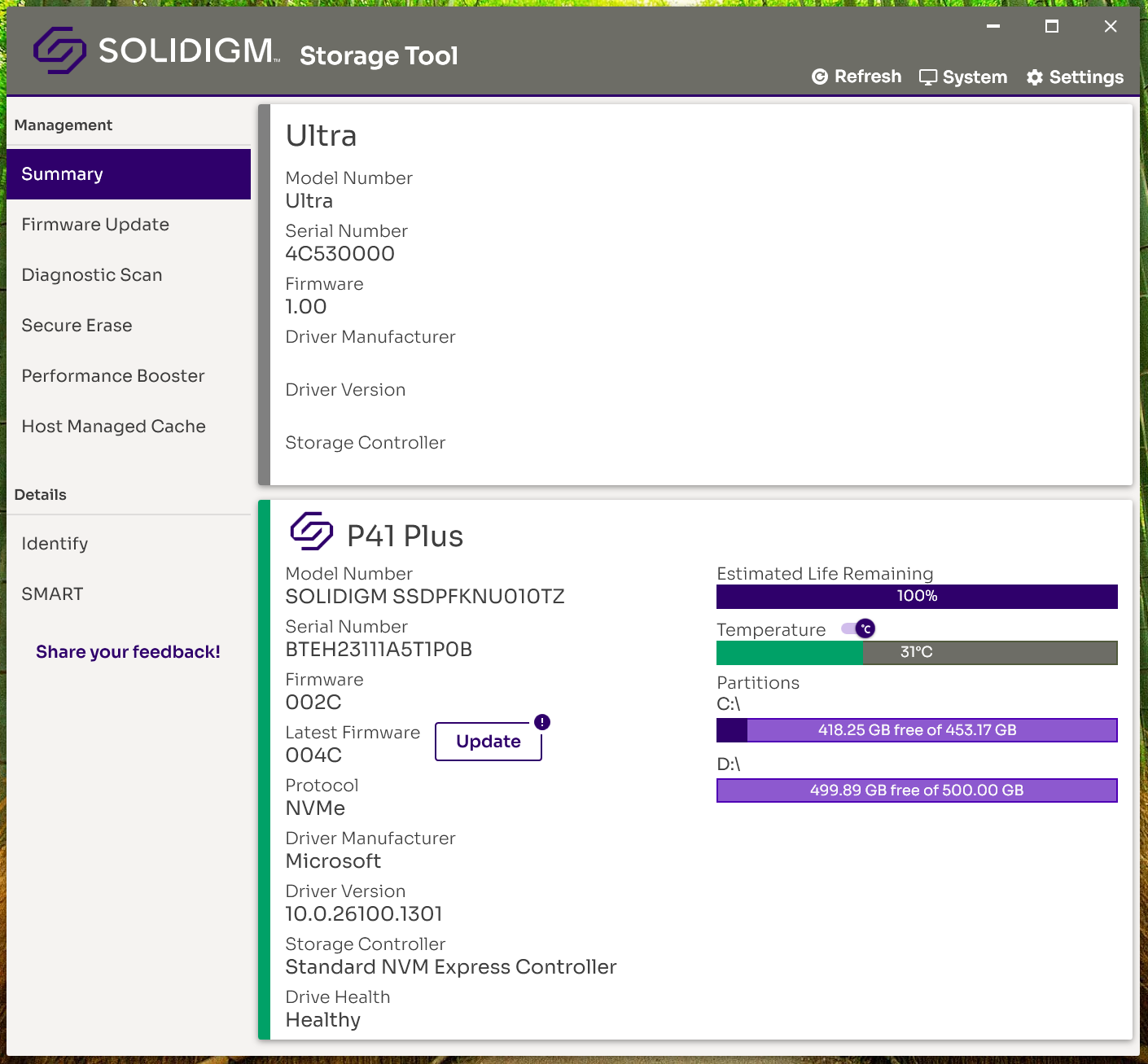Click the Solidigm logo in the header
This screenshot has height=1064, width=1148.
click(x=156, y=50)
